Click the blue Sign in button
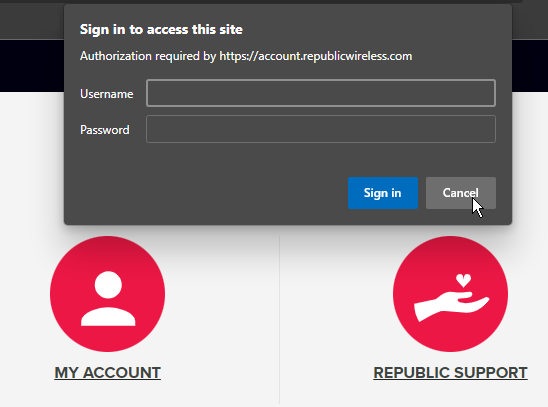Image resolution: width=548 pixels, height=407 pixels. 383,193
